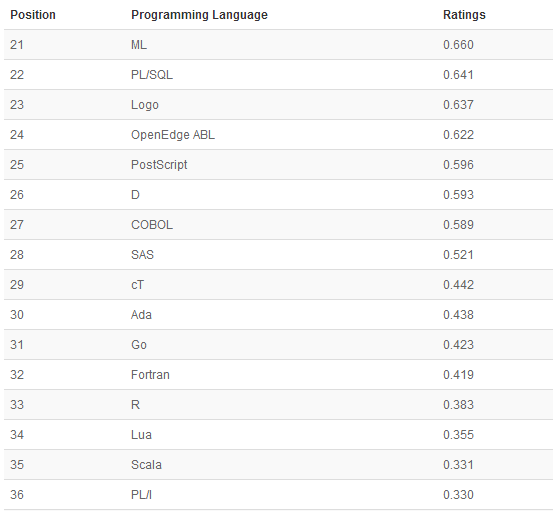Select COBOL in the language column
The height and width of the screenshot is (511, 555).
(x=152, y=225)
